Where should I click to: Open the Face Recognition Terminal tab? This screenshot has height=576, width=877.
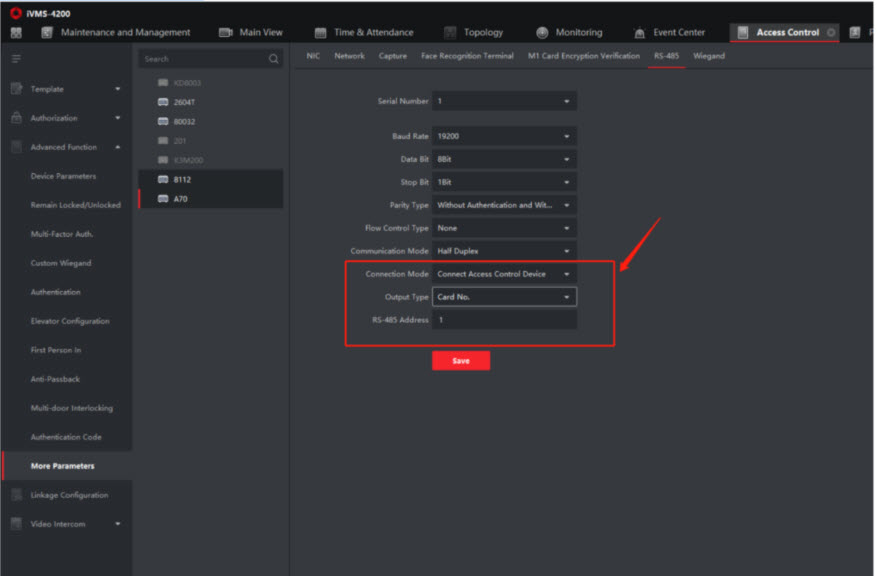tap(467, 56)
